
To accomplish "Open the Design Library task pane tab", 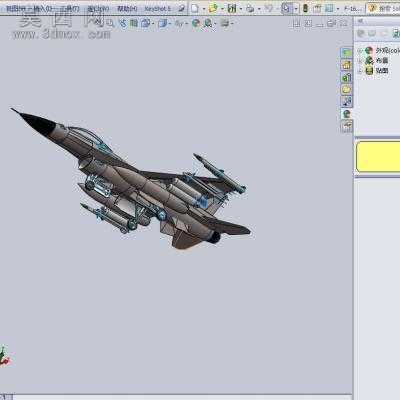I will pyautogui.click(x=347, y=65).
